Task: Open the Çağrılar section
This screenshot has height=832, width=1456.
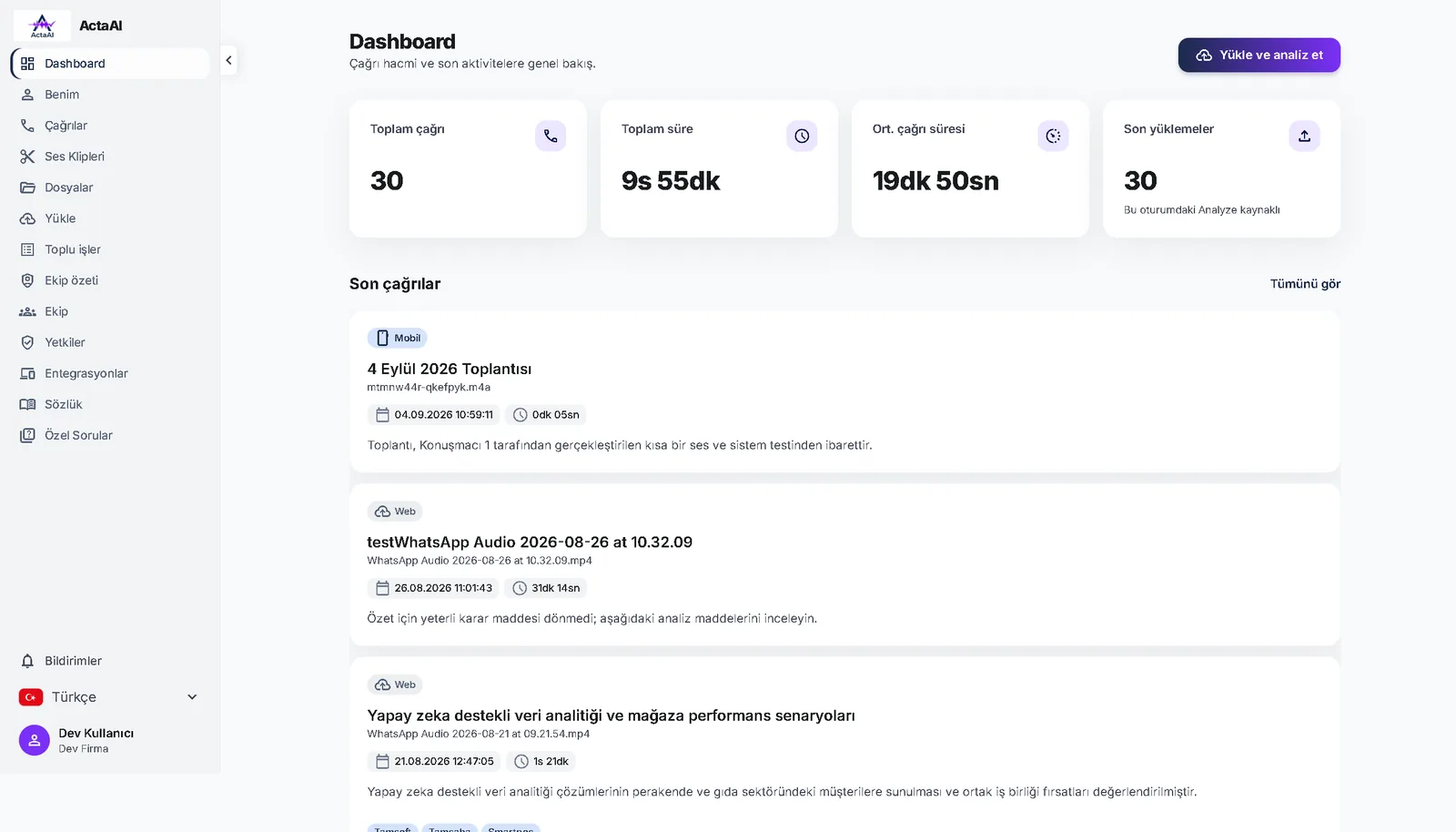Action: [110, 126]
